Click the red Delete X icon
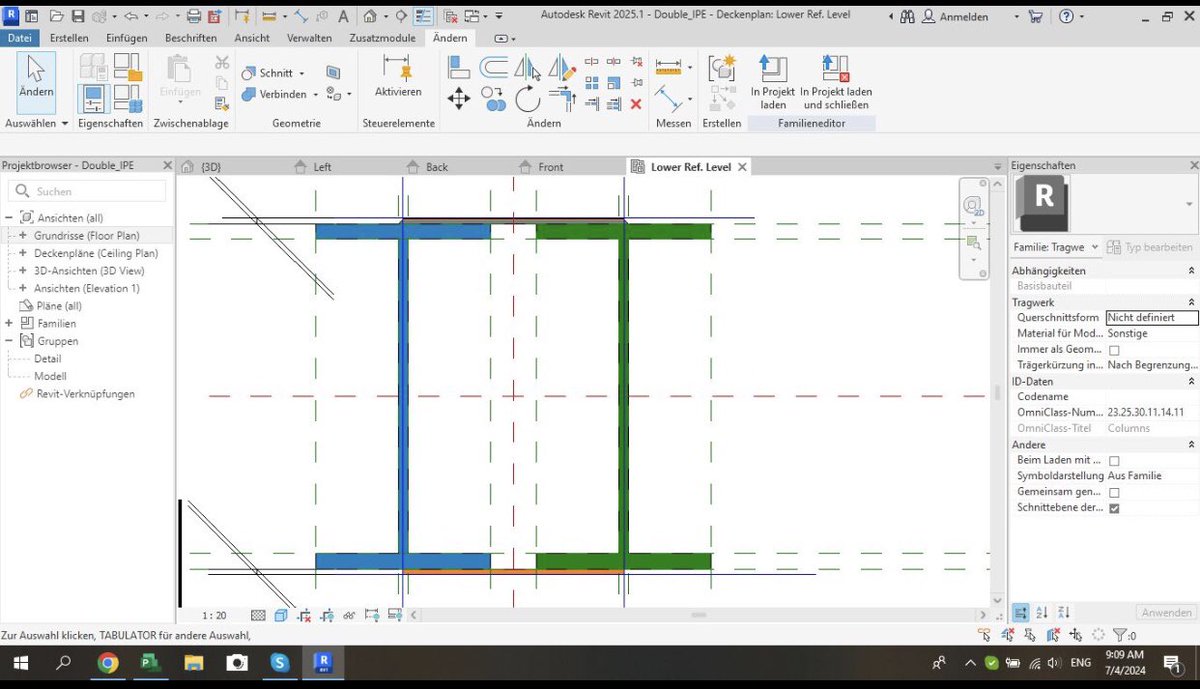Viewport: 1200px width, 689px height. 636,103
